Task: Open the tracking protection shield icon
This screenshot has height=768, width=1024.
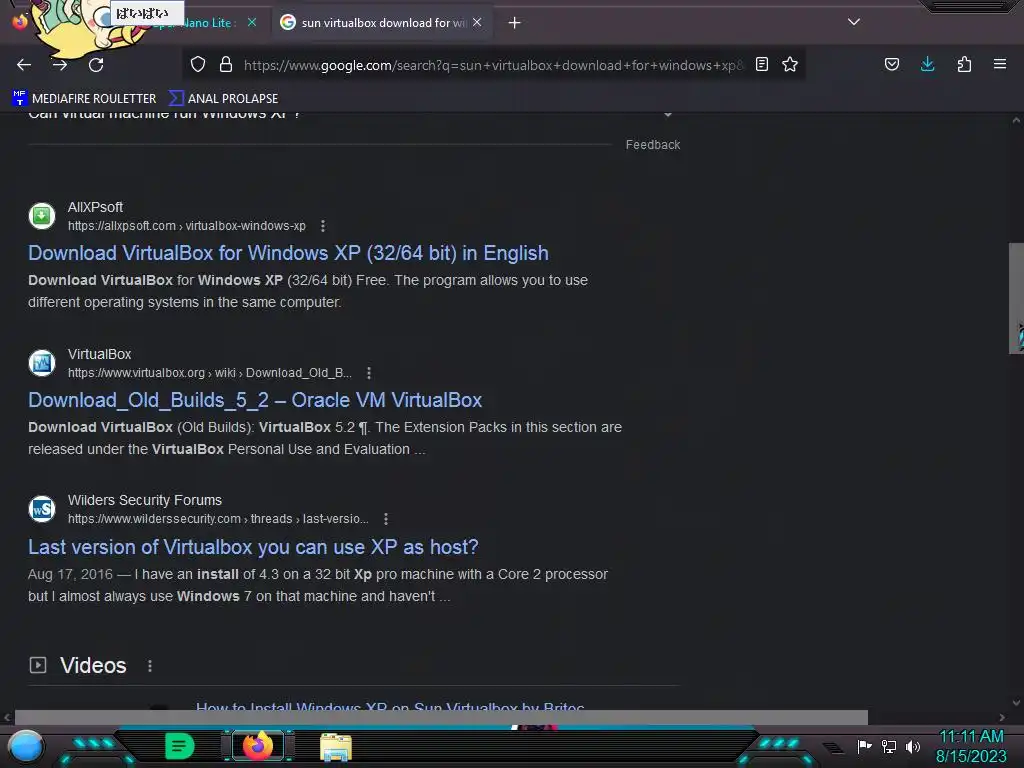Action: point(198,65)
